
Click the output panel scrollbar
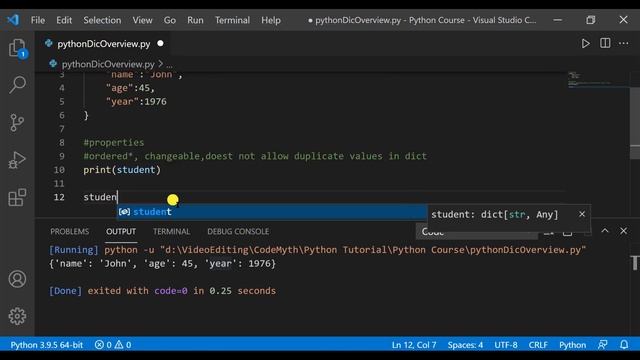coord(635,262)
